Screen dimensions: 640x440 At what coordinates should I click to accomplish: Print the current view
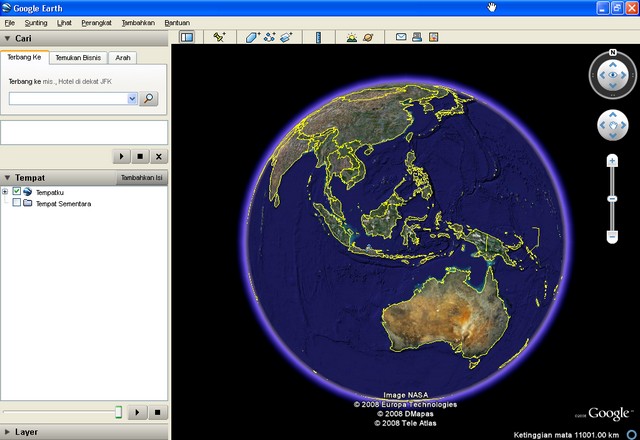[x=417, y=37]
